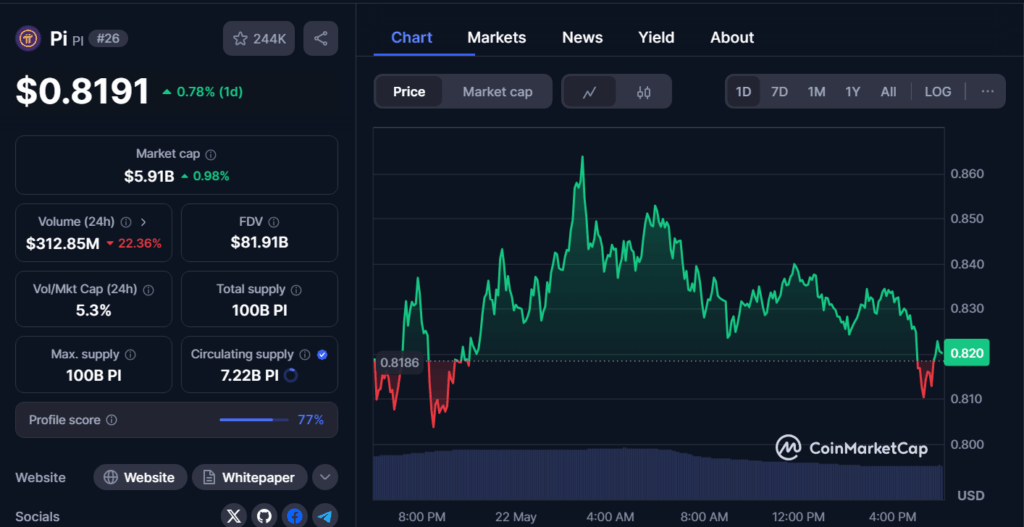Click the 0.8186 opening price label

(x=398, y=362)
